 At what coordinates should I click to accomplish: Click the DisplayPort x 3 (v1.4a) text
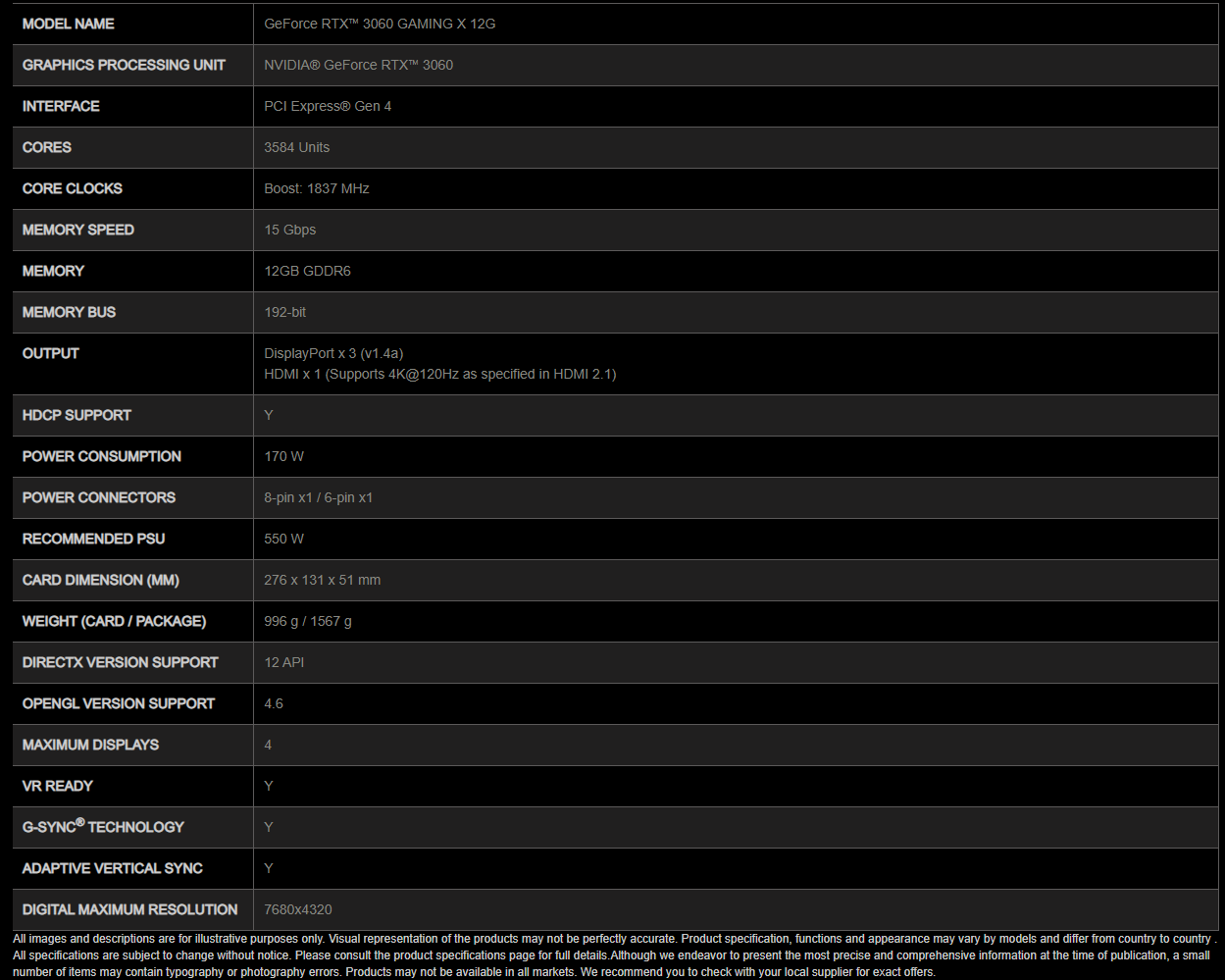click(333, 353)
